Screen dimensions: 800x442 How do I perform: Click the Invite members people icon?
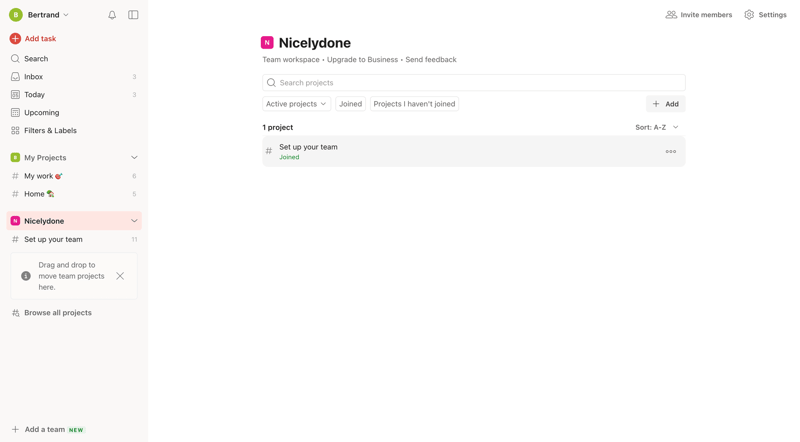coord(671,15)
